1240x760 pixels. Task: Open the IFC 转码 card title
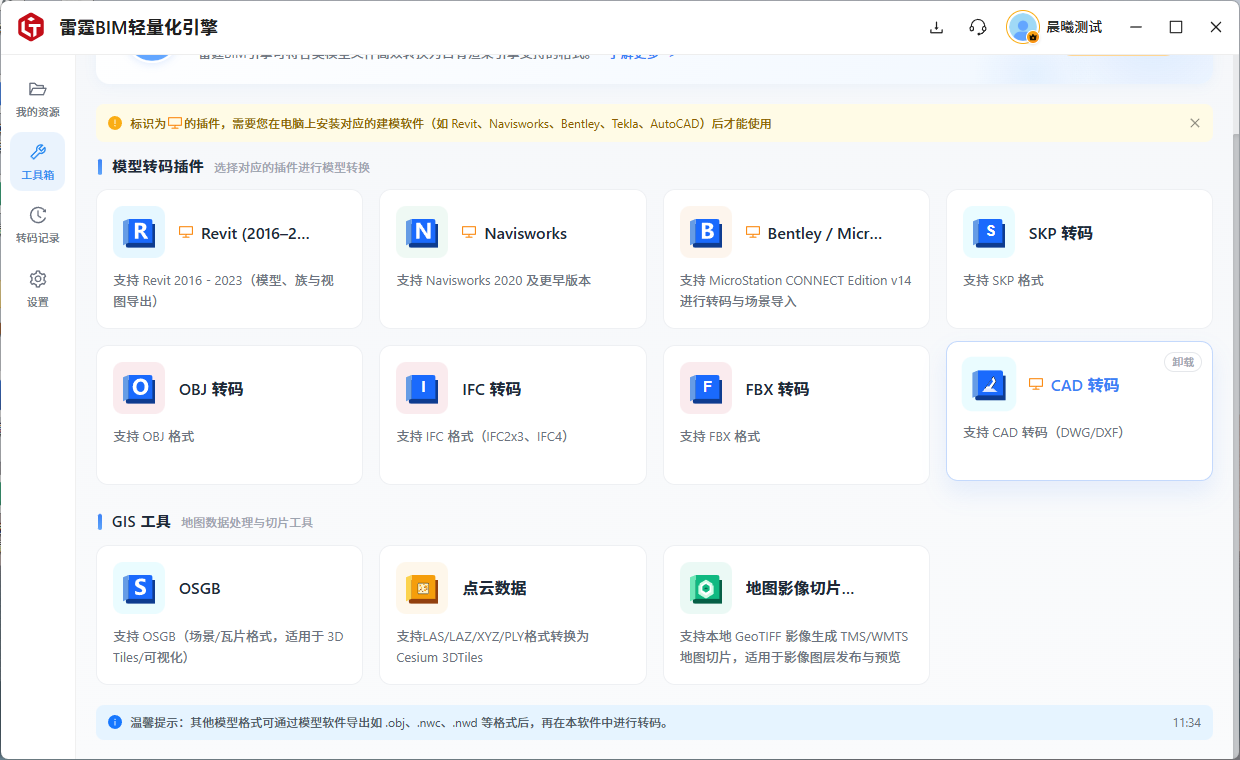[x=491, y=389]
